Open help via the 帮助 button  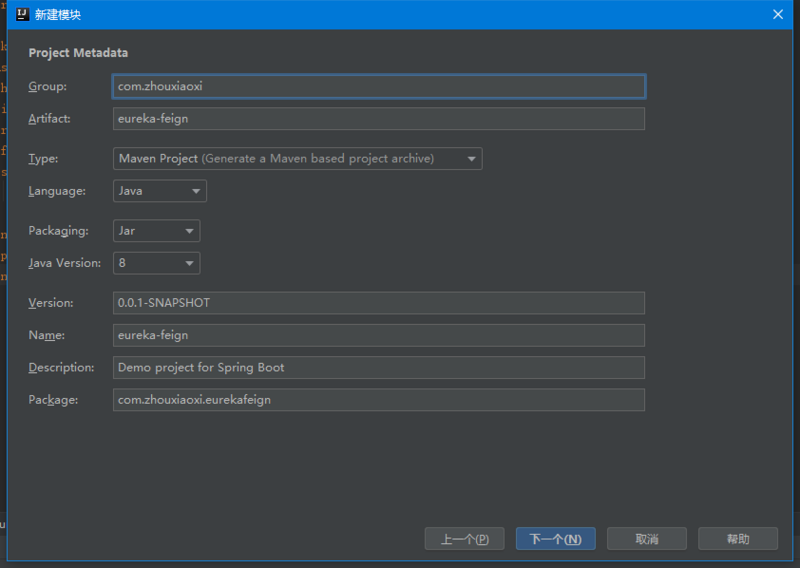(737, 539)
